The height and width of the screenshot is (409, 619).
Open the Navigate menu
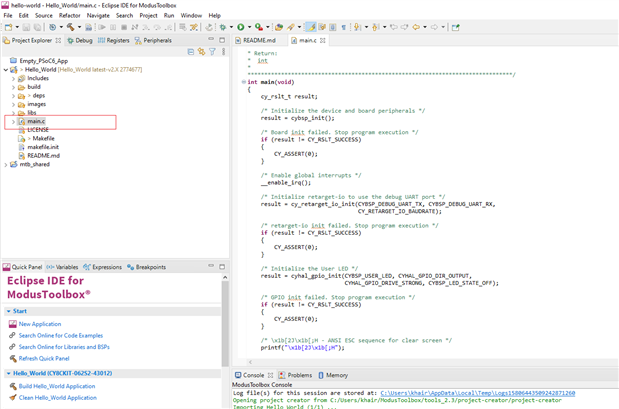(x=98, y=15)
